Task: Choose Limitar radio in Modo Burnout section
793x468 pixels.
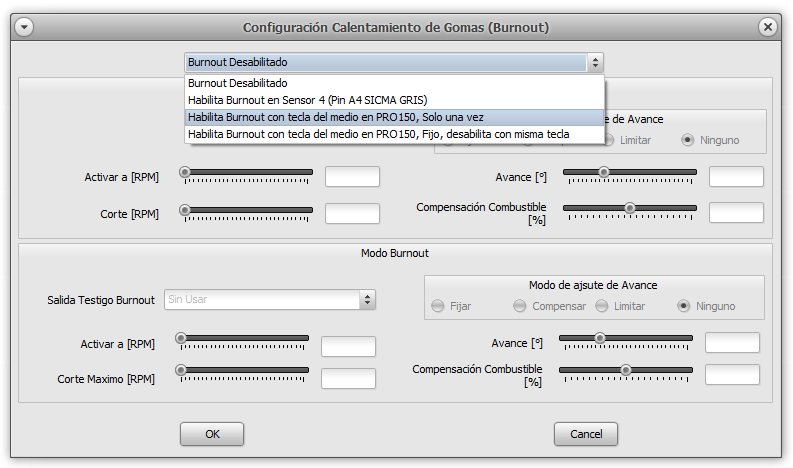Action: click(x=601, y=306)
